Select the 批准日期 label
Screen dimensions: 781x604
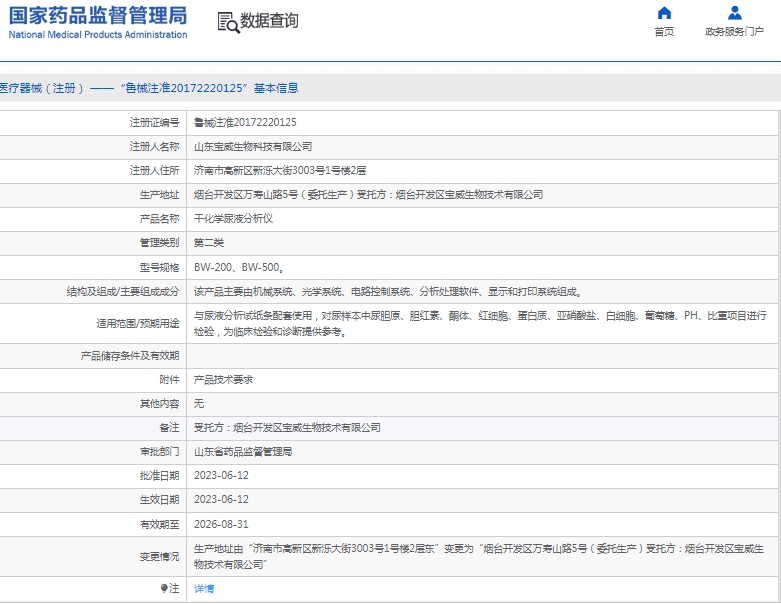click(159, 476)
